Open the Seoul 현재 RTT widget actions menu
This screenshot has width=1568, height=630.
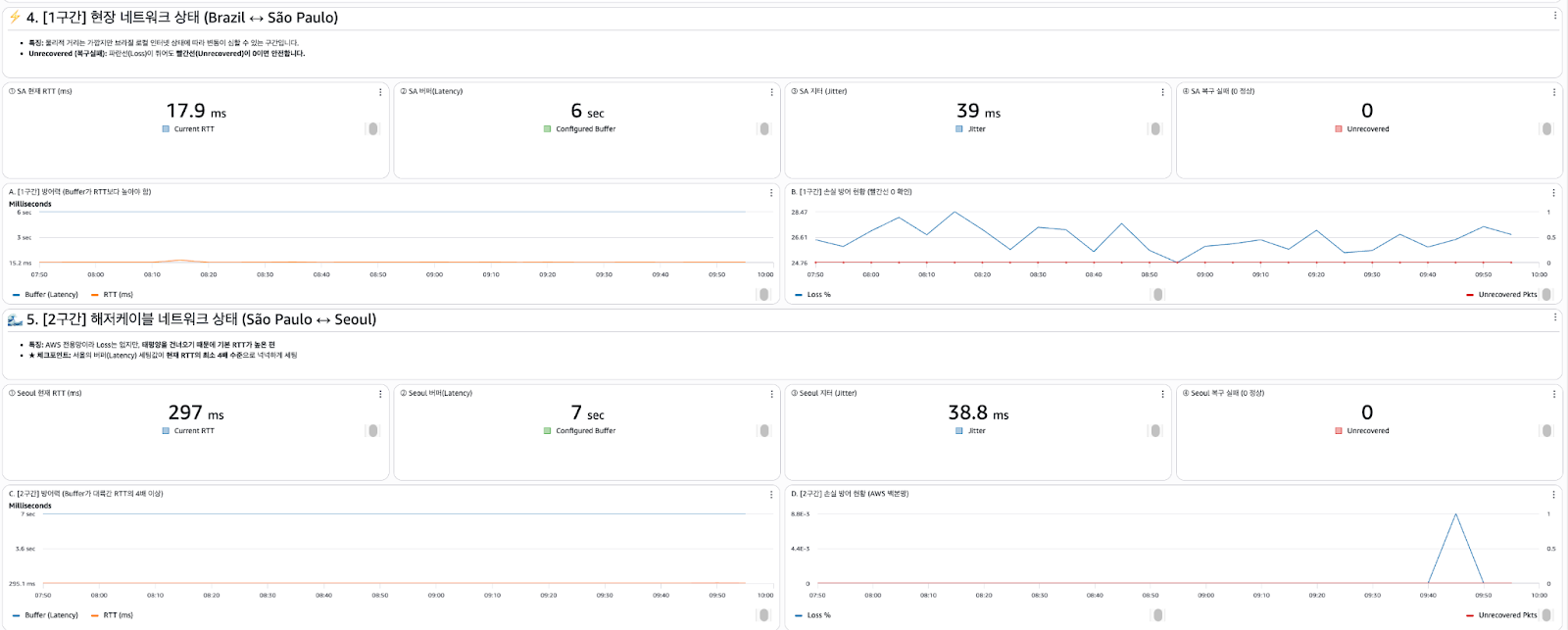click(x=380, y=394)
